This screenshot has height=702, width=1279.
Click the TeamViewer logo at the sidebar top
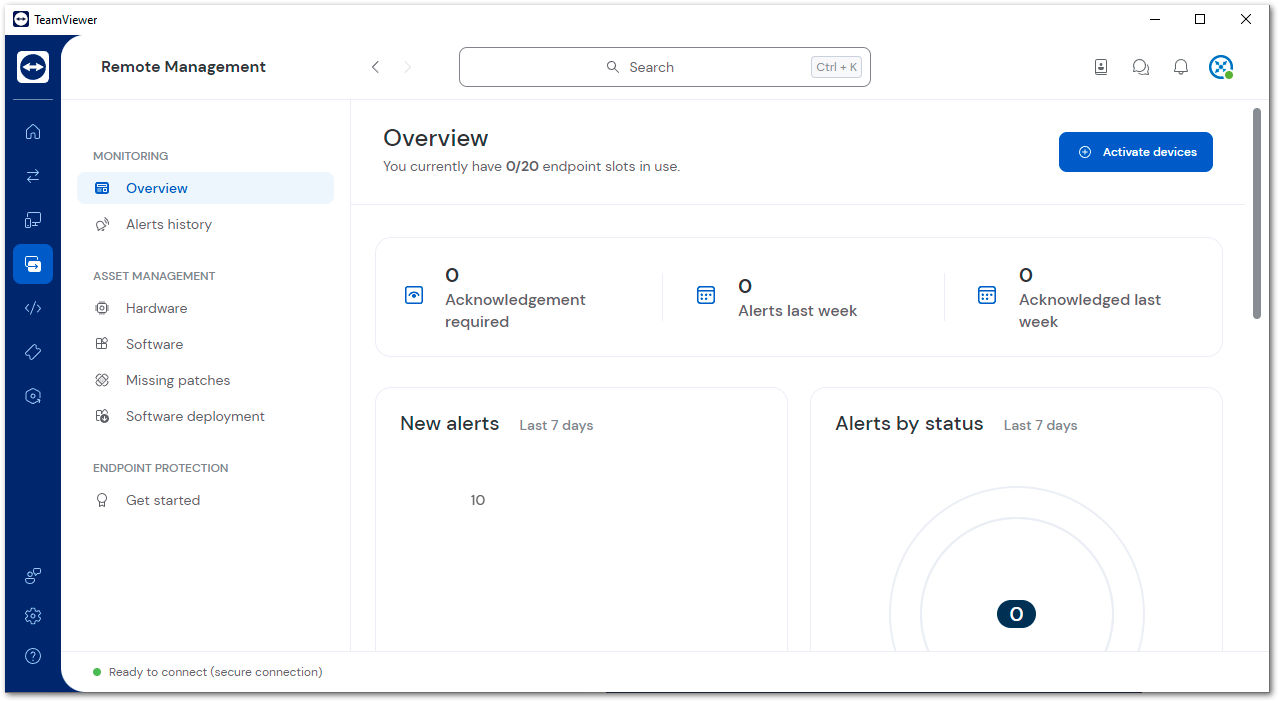[33, 66]
